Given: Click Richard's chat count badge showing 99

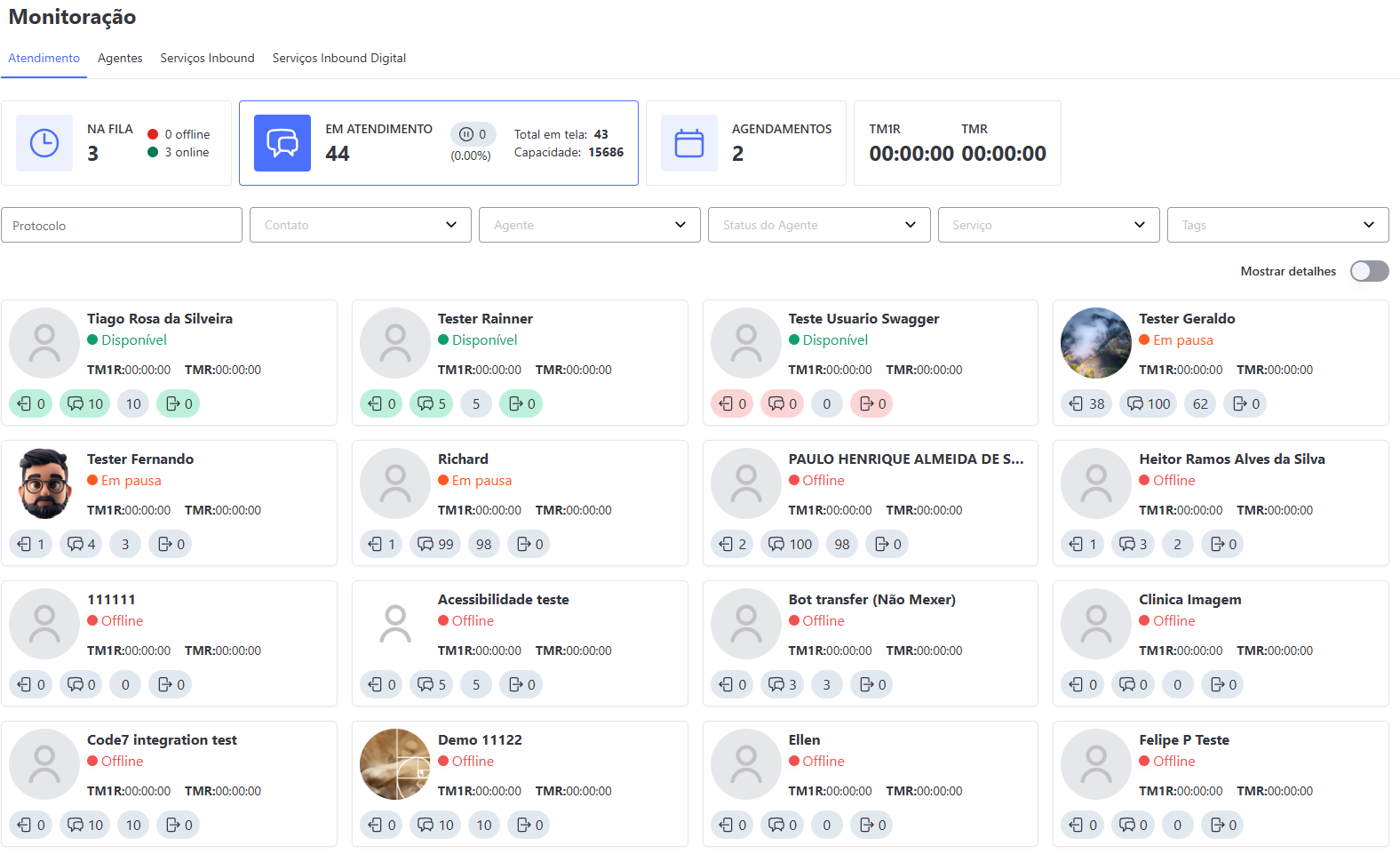Looking at the screenshot, I should click(x=435, y=544).
